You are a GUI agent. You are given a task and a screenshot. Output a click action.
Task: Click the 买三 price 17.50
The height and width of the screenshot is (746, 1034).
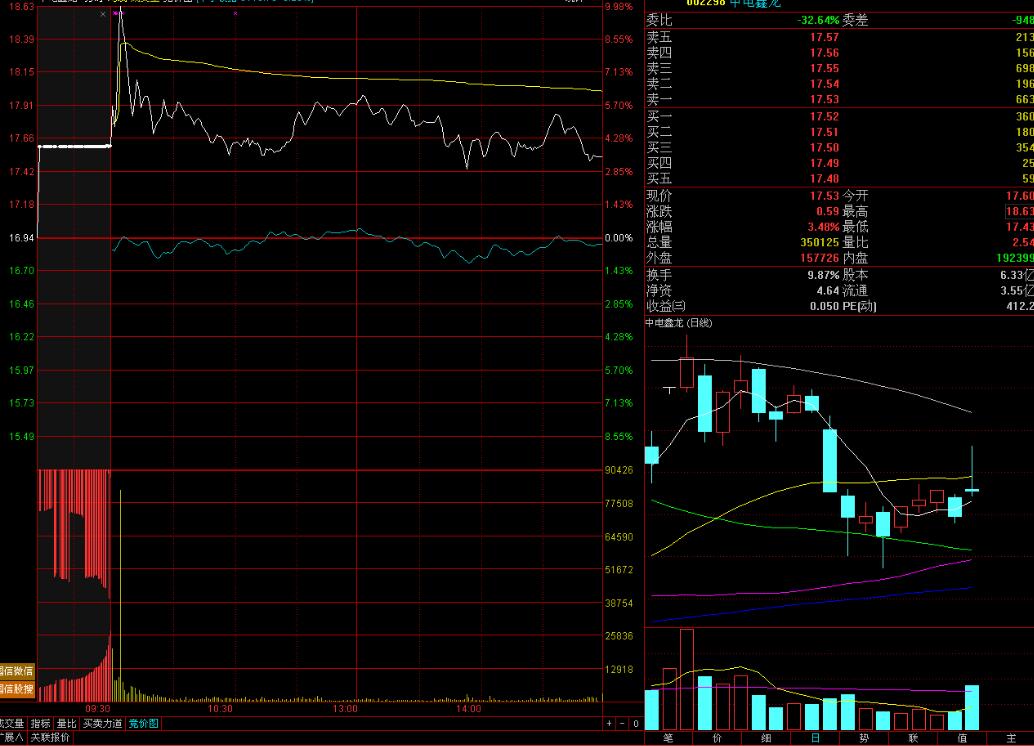coord(824,148)
